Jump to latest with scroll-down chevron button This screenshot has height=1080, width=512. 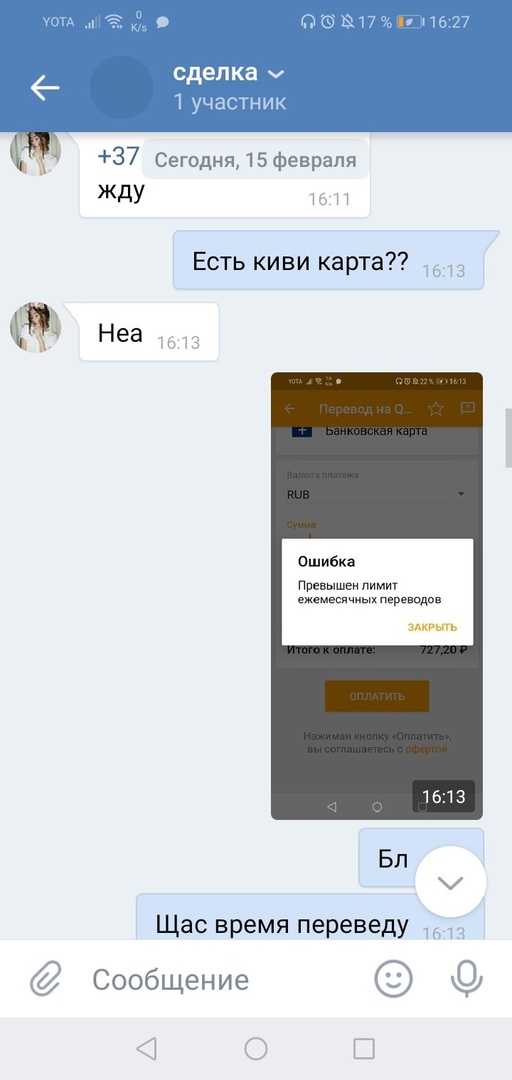coord(451,882)
